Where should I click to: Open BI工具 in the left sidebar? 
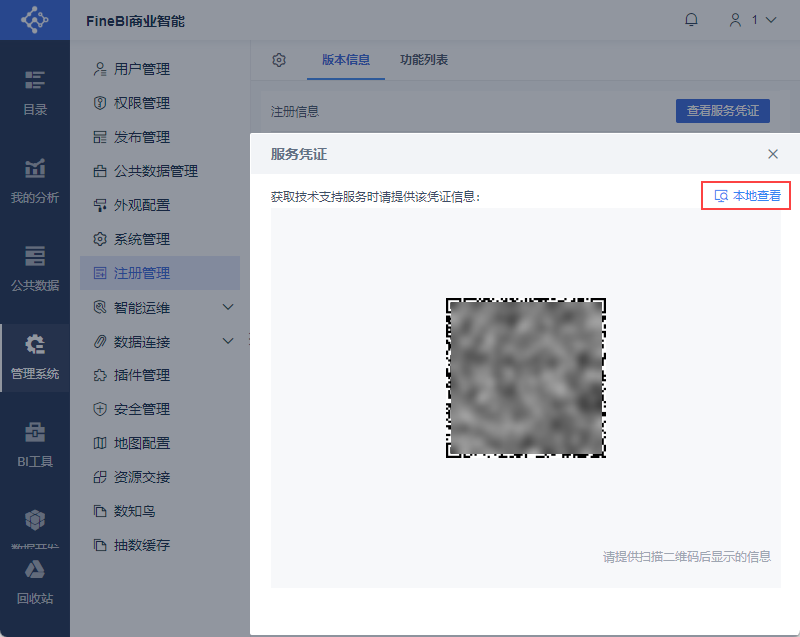(x=35, y=445)
